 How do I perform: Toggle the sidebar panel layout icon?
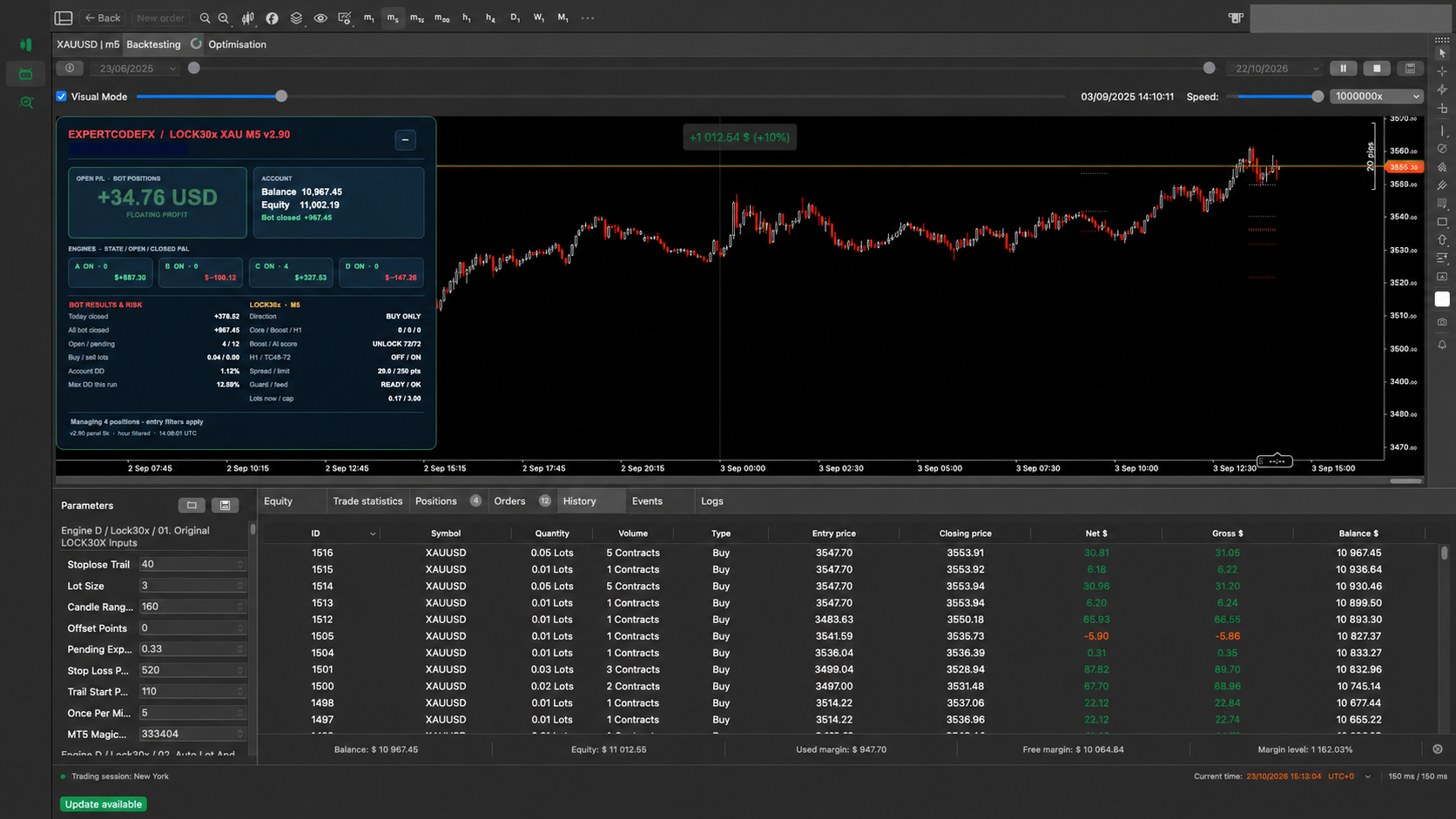click(64, 17)
